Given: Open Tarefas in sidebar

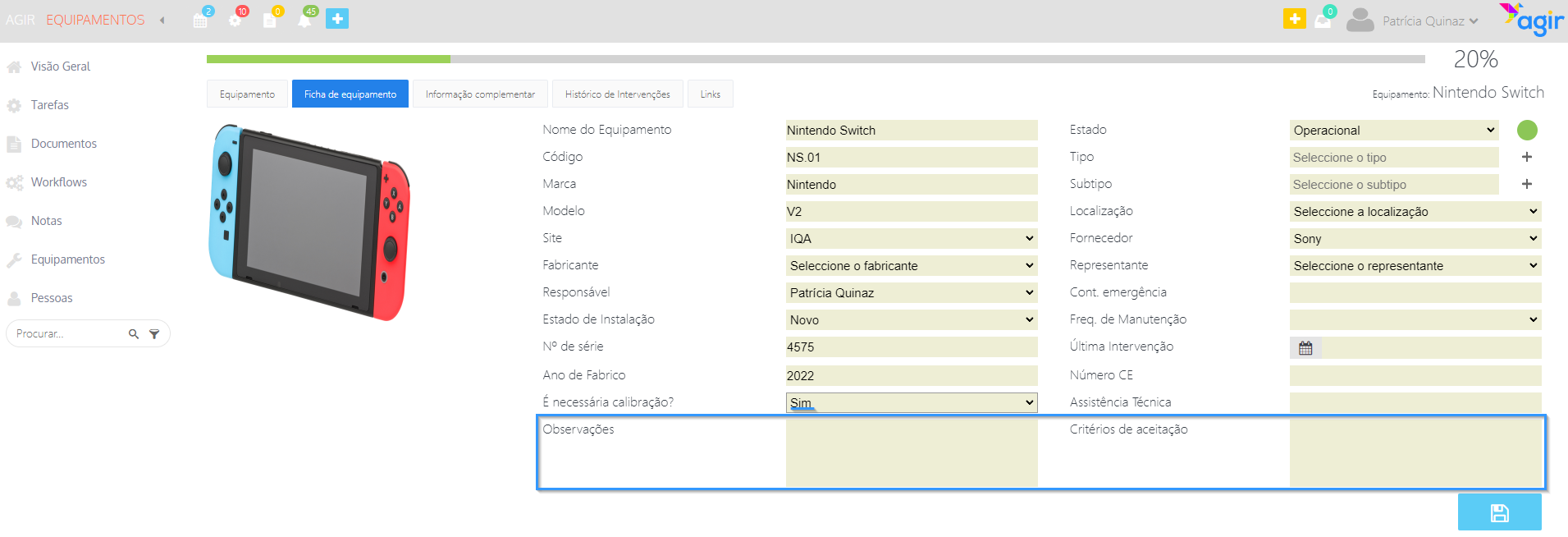Looking at the screenshot, I should click(49, 105).
